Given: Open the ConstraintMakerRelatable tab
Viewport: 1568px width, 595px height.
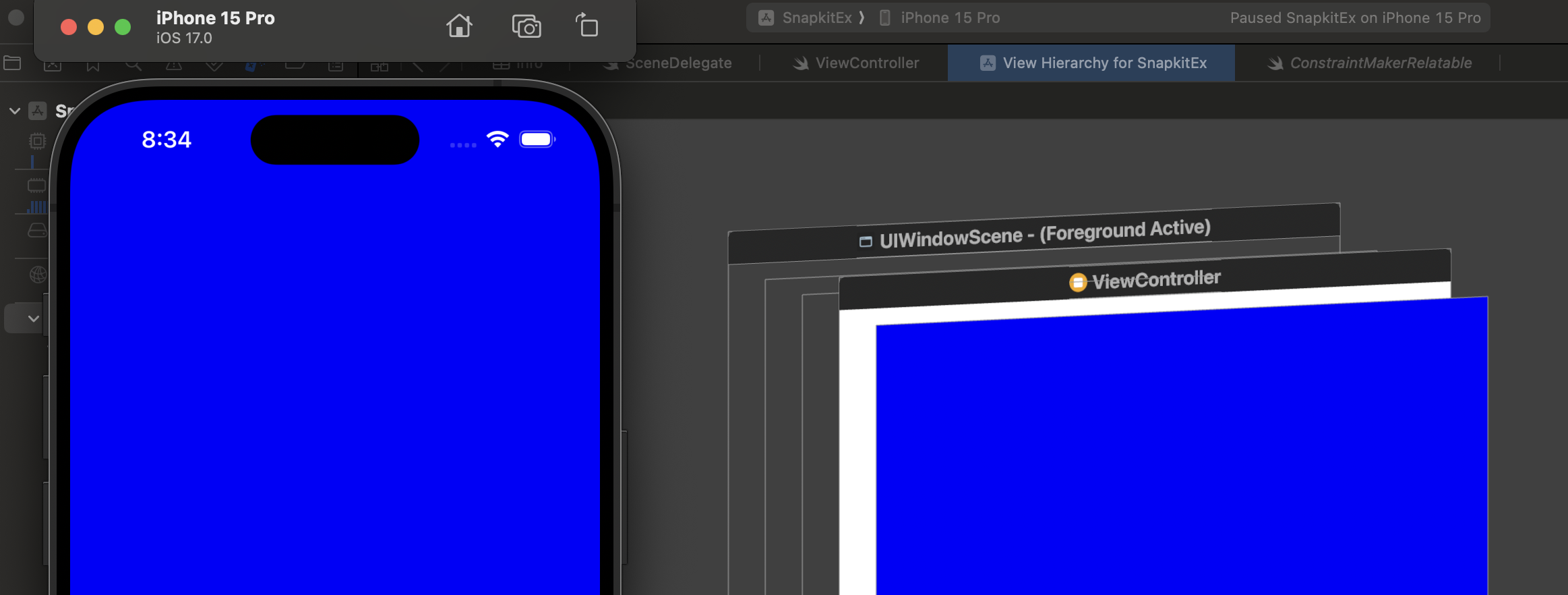Looking at the screenshot, I should tap(1370, 63).
